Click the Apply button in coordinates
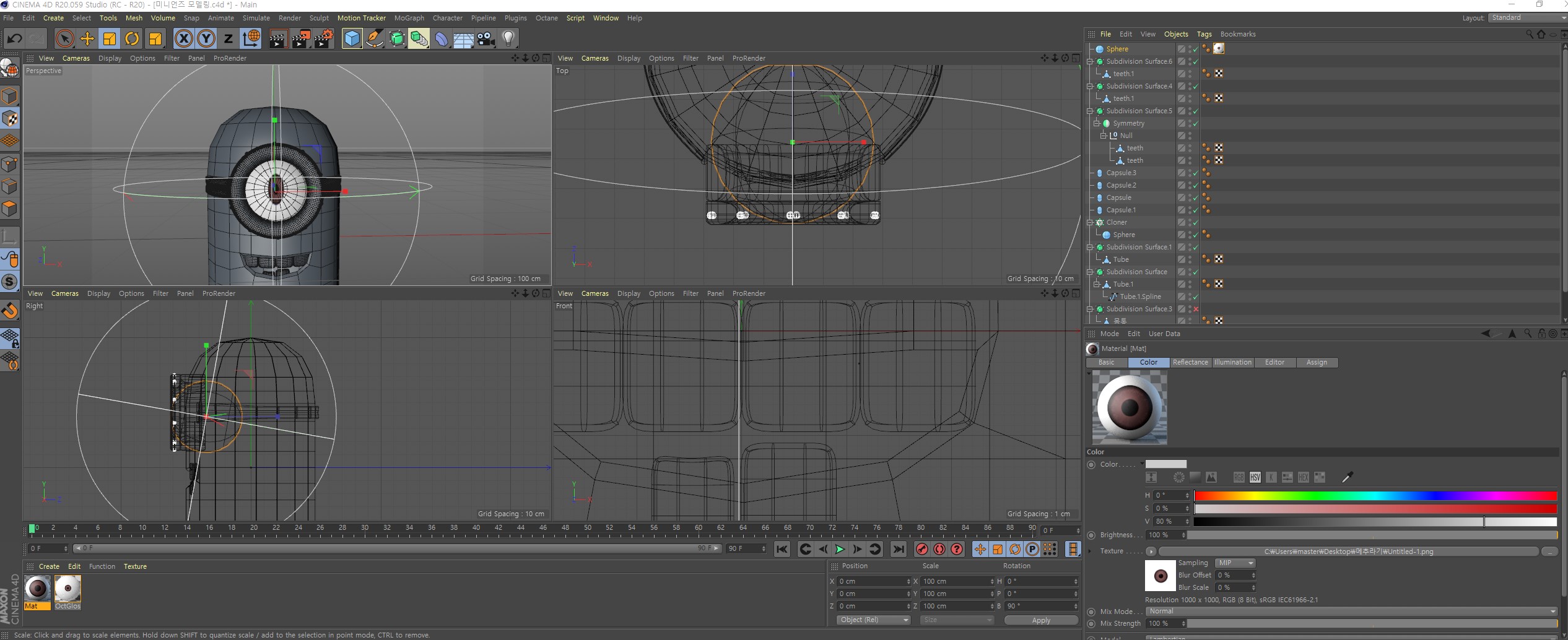The height and width of the screenshot is (640, 1568). point(1040,620)
